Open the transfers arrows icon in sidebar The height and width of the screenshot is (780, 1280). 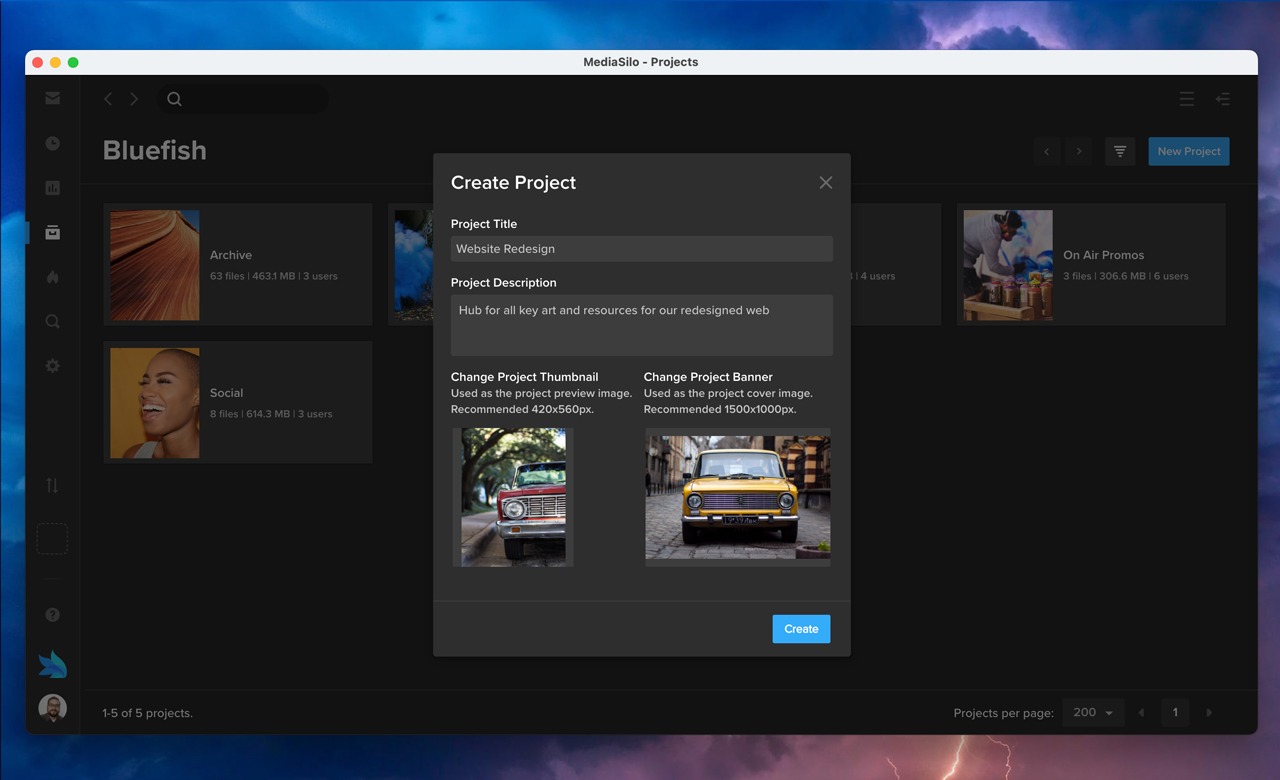(x=52, y=485)
